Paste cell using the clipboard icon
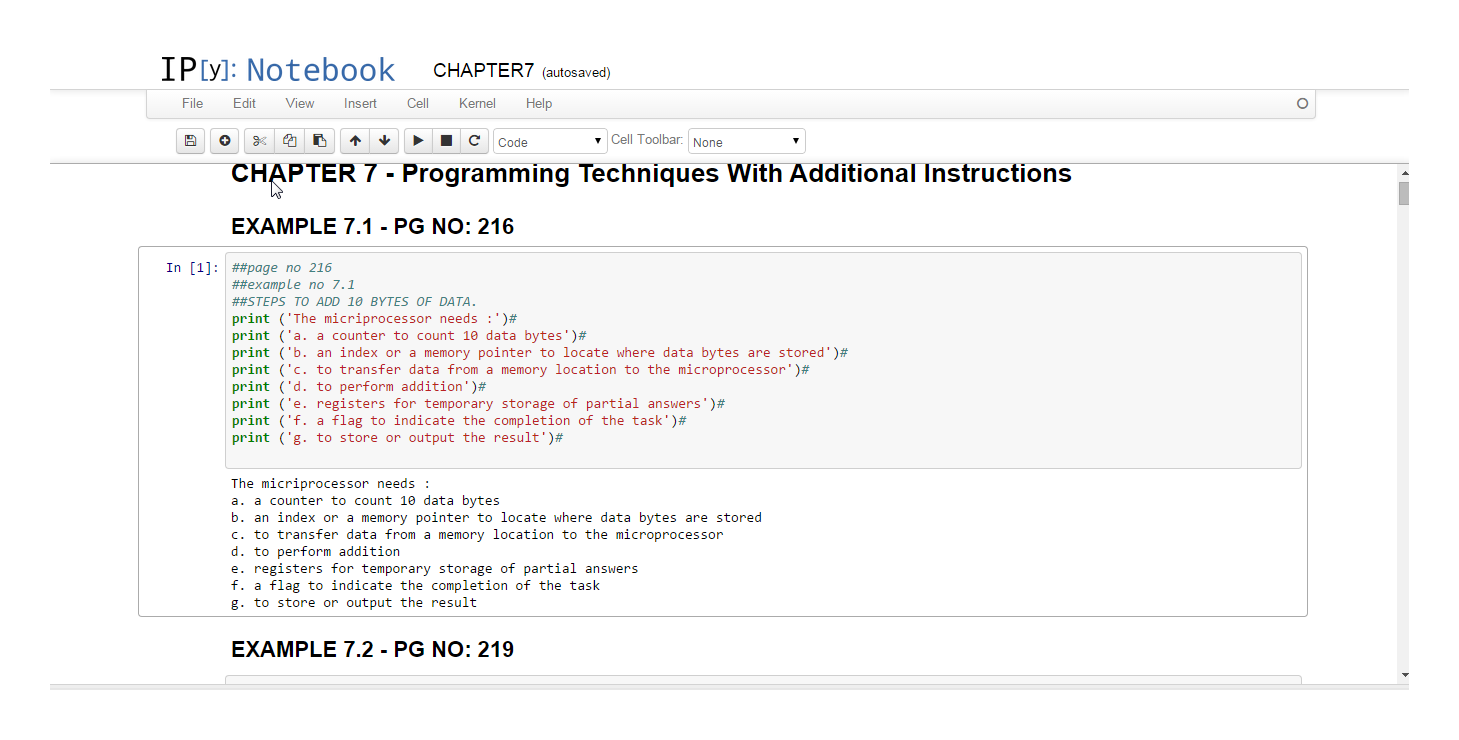The height and width of the screenshot is (740, 1459). tap(320, 141)
